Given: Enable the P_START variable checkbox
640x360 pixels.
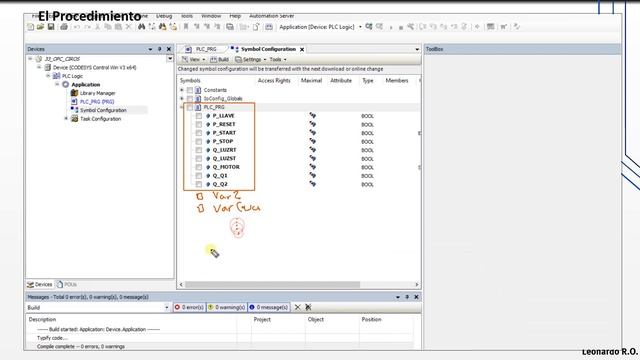Looking at the screenshot, I should (199, 133).
